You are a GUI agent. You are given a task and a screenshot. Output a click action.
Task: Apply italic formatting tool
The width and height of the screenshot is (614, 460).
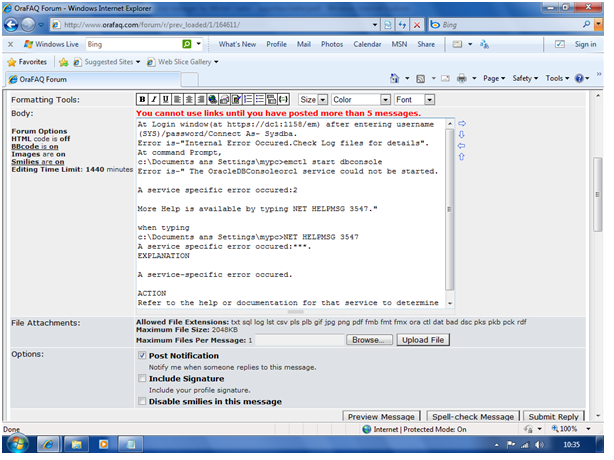(x=152, y=100)
